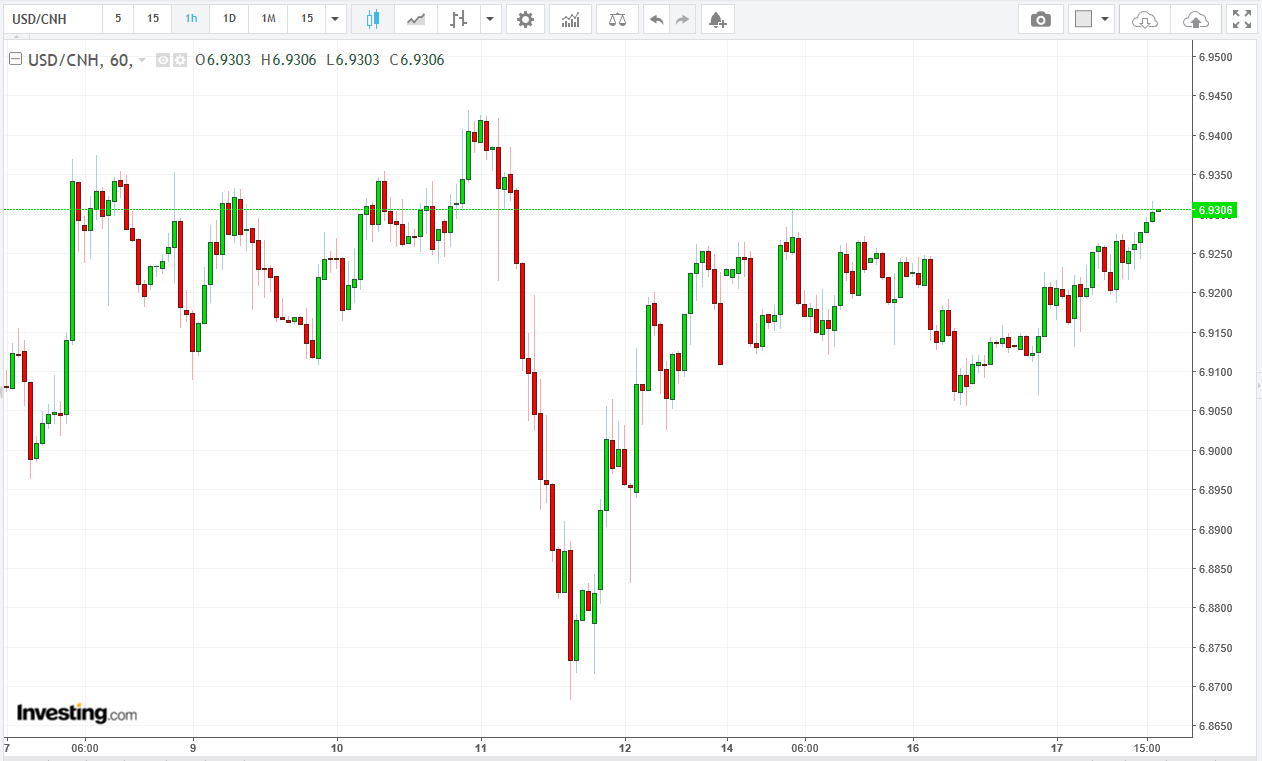Click the H6.9306 high value

click(x=288, y=60)
